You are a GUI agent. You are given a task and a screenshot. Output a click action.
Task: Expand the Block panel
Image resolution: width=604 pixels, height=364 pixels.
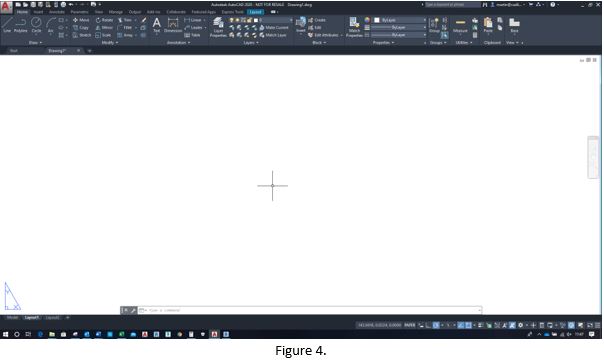(319, 43)
